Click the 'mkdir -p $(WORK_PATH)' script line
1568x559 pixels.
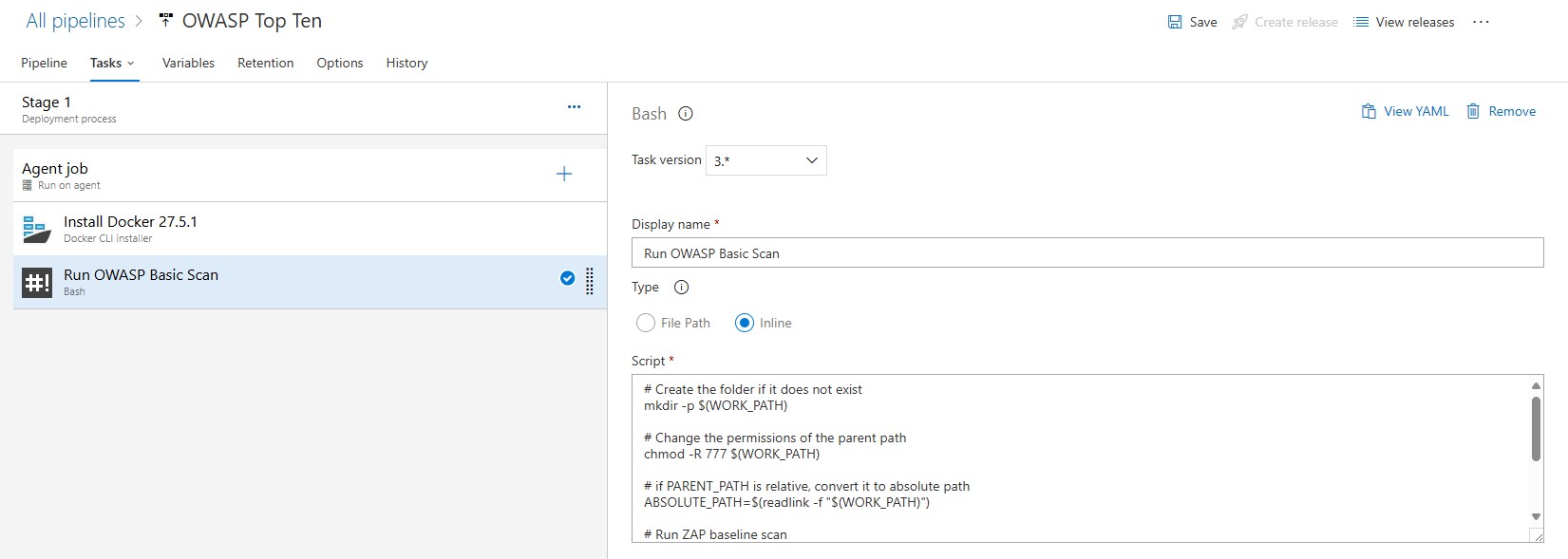click(x=715, y=405)
